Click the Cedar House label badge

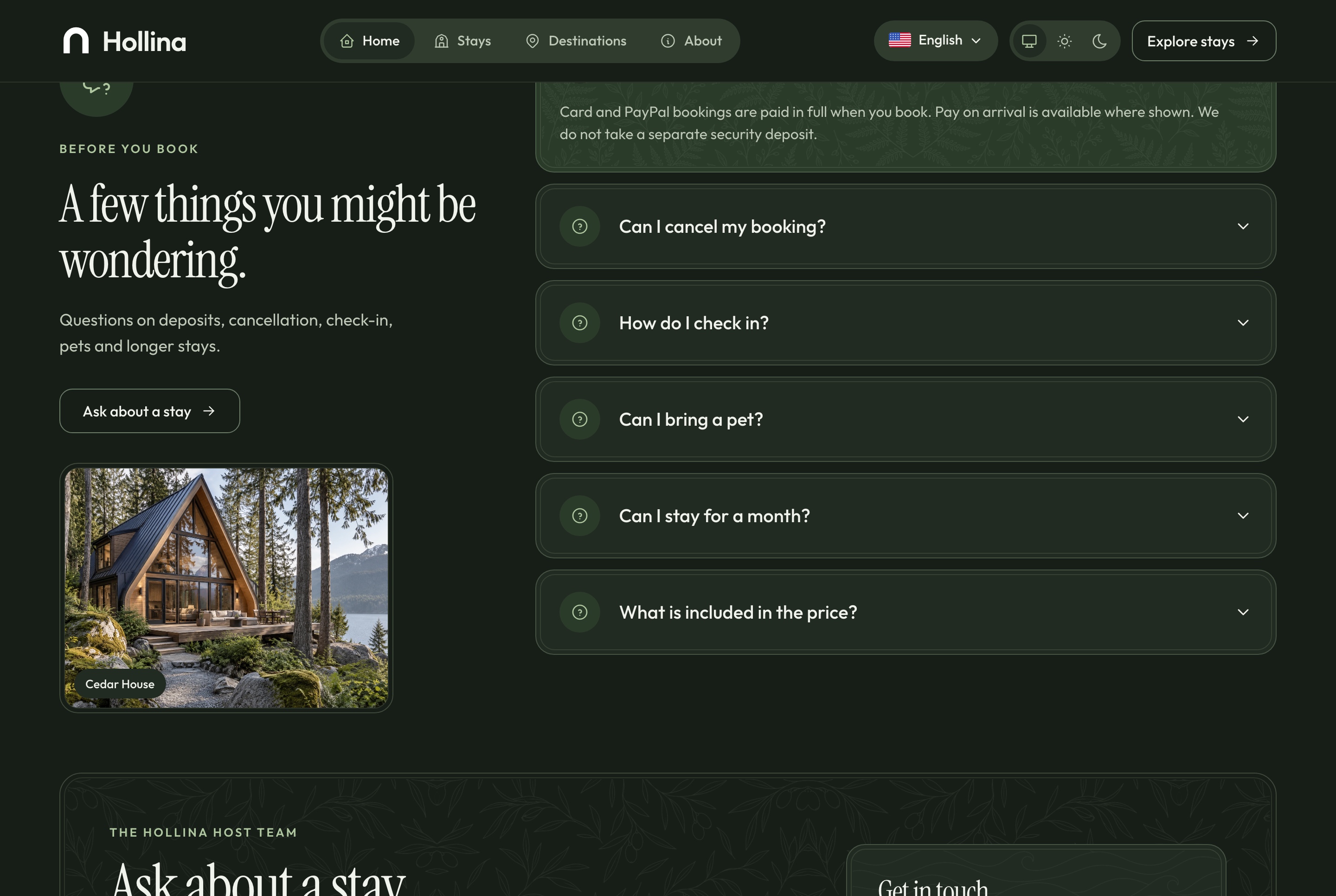(120, 684)
